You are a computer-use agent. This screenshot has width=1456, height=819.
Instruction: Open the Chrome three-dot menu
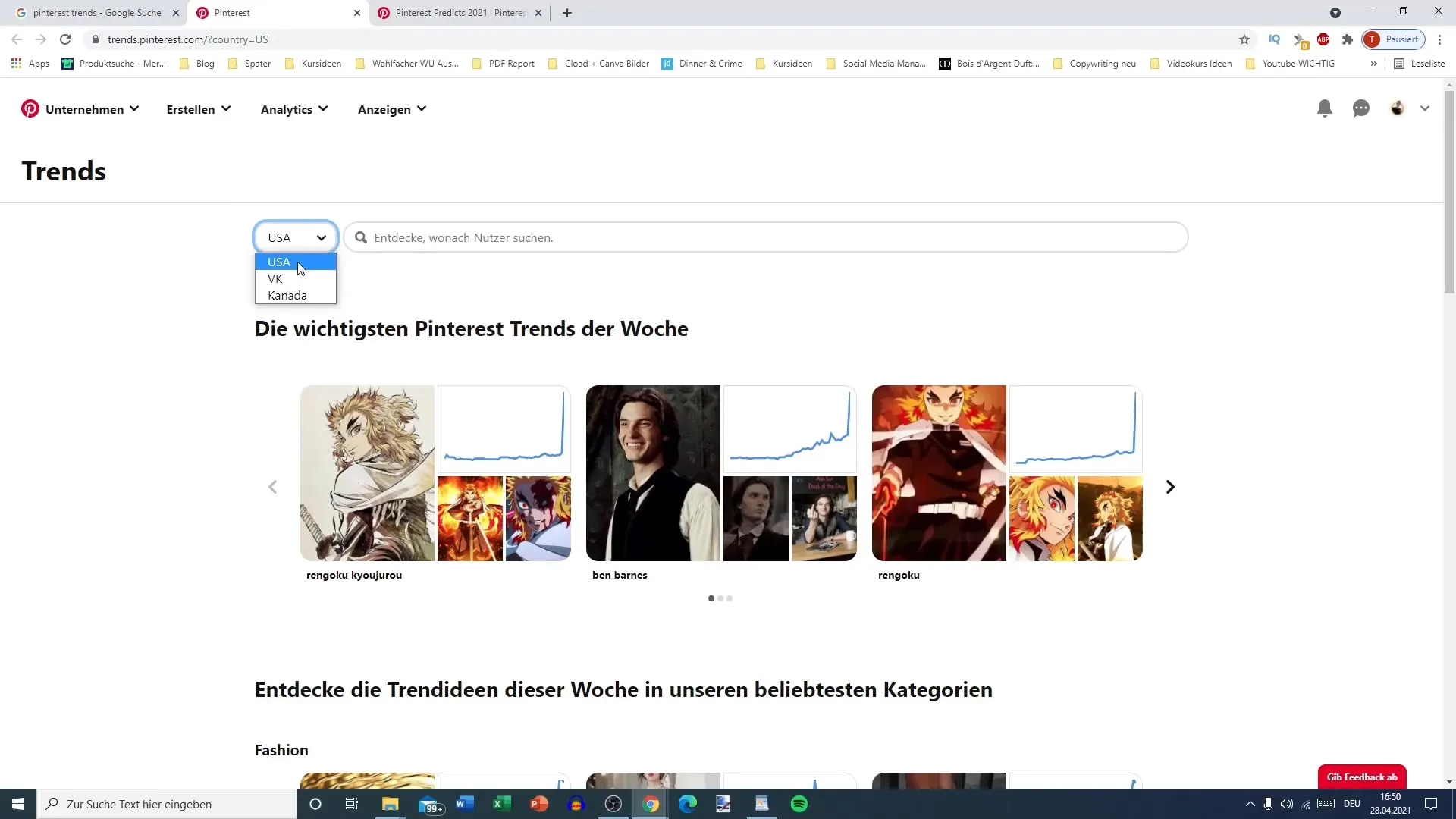coord(1440,39)
